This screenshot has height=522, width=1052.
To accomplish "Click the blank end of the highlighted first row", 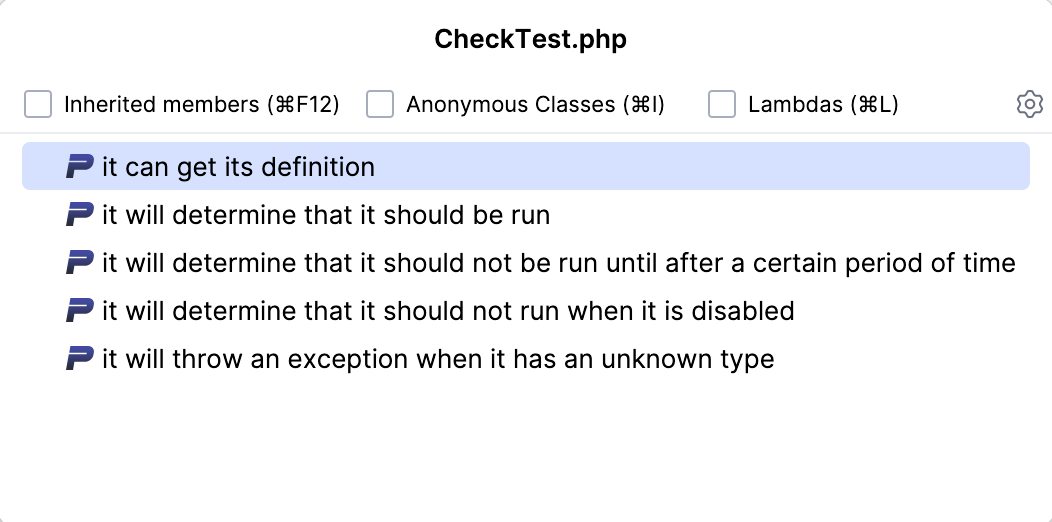I will (800, 167).
